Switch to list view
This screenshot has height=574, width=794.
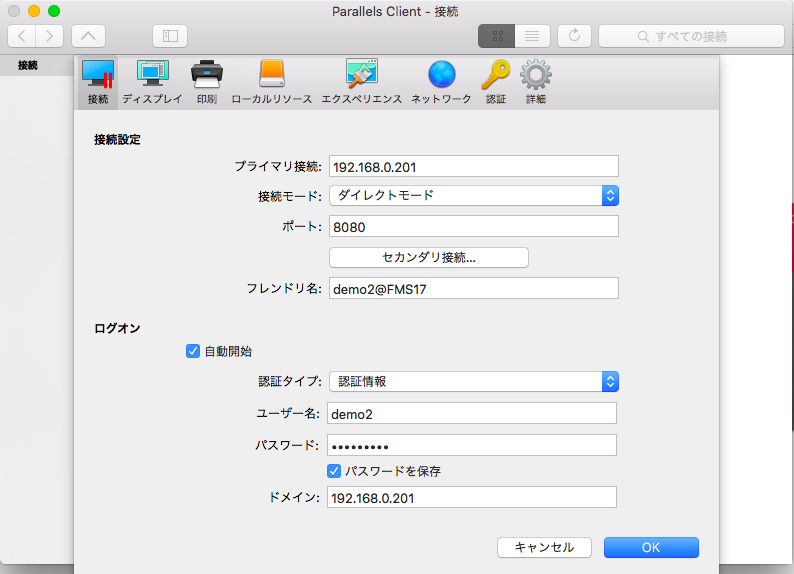532,36
